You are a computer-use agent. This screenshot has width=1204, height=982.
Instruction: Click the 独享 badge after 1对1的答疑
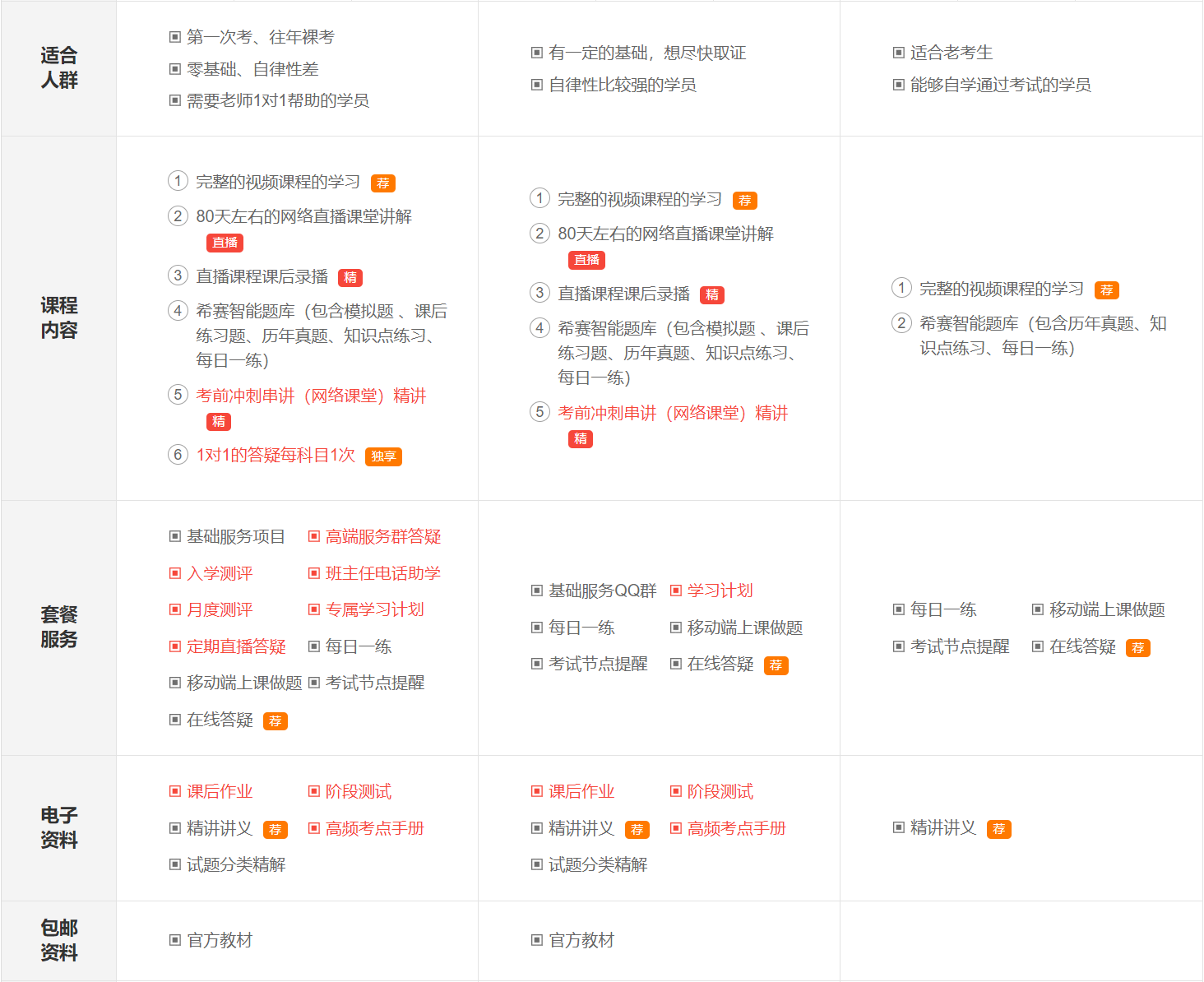click(x=384, y=456)
